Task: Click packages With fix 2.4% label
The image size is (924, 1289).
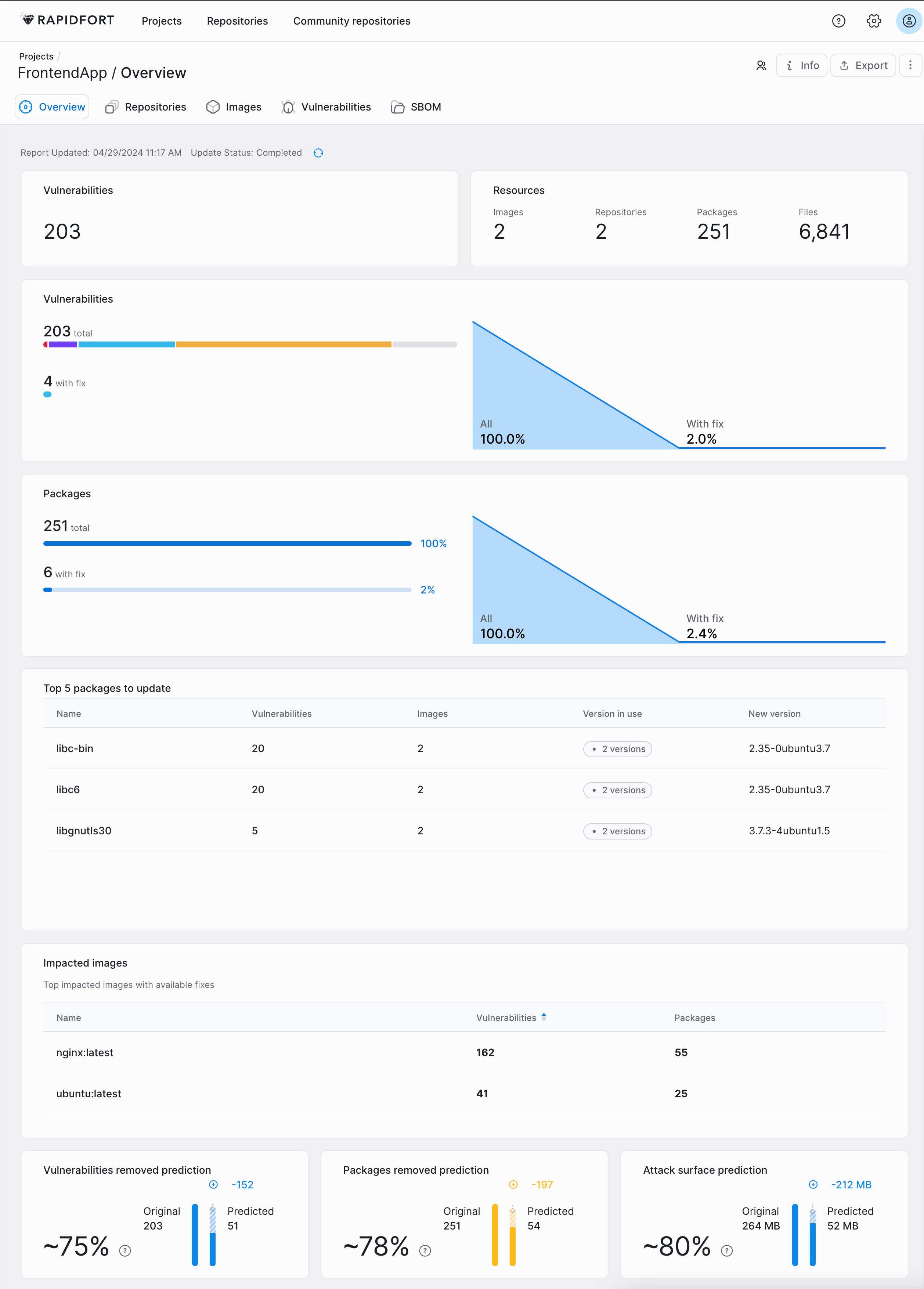Action: (705, 626)
